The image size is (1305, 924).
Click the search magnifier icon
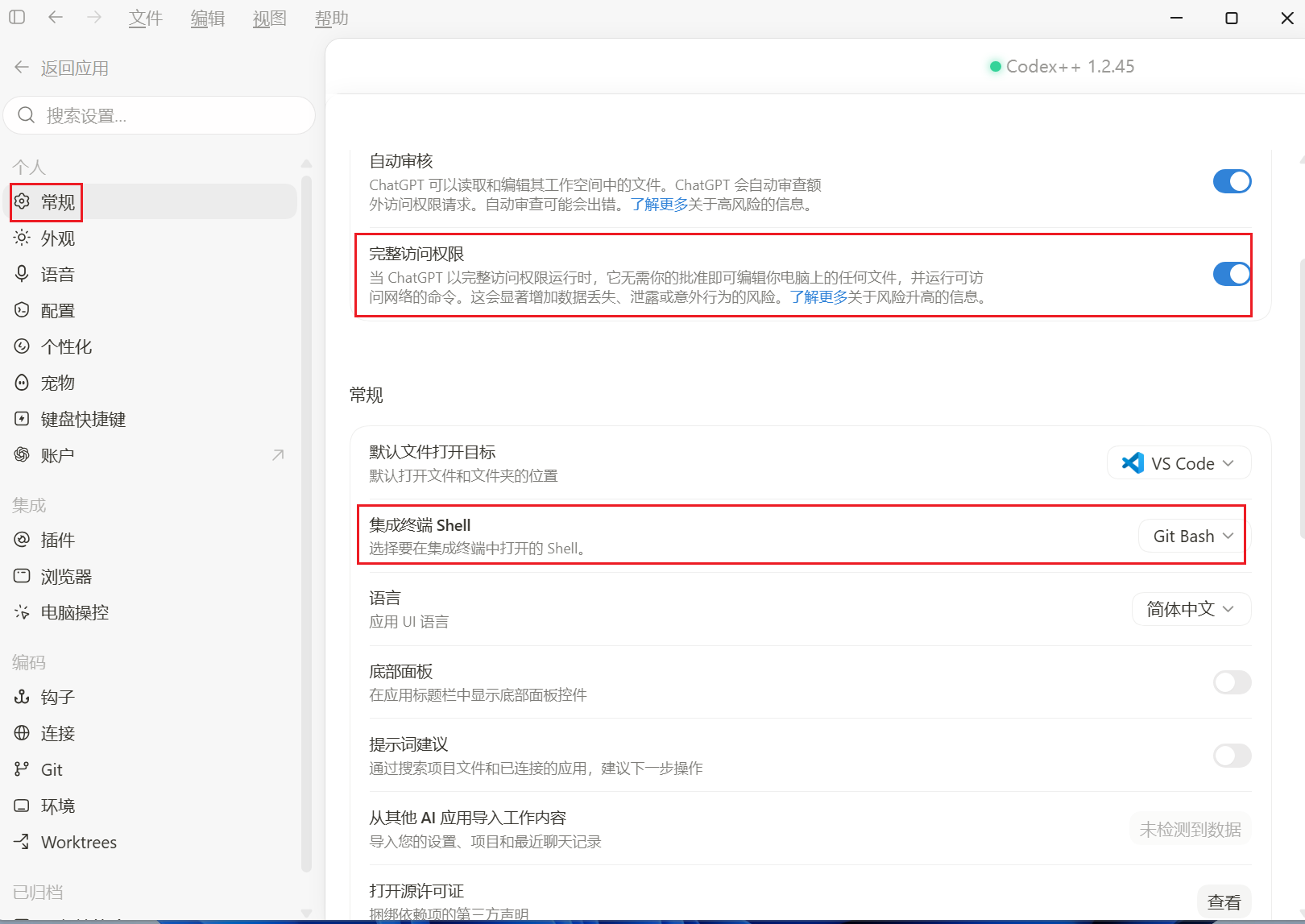pos(27,115)
